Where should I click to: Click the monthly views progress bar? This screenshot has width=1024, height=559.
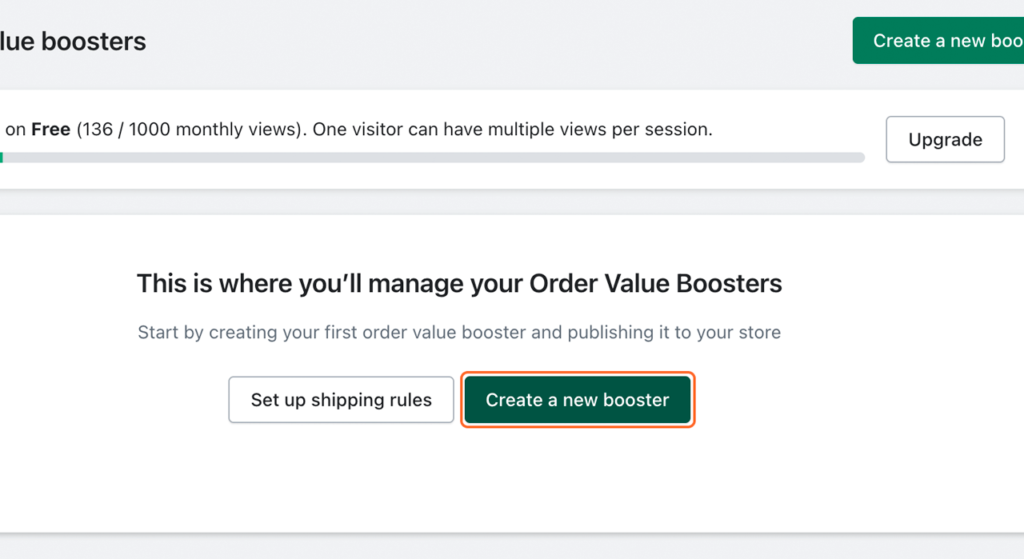click(x=430, y=158)
